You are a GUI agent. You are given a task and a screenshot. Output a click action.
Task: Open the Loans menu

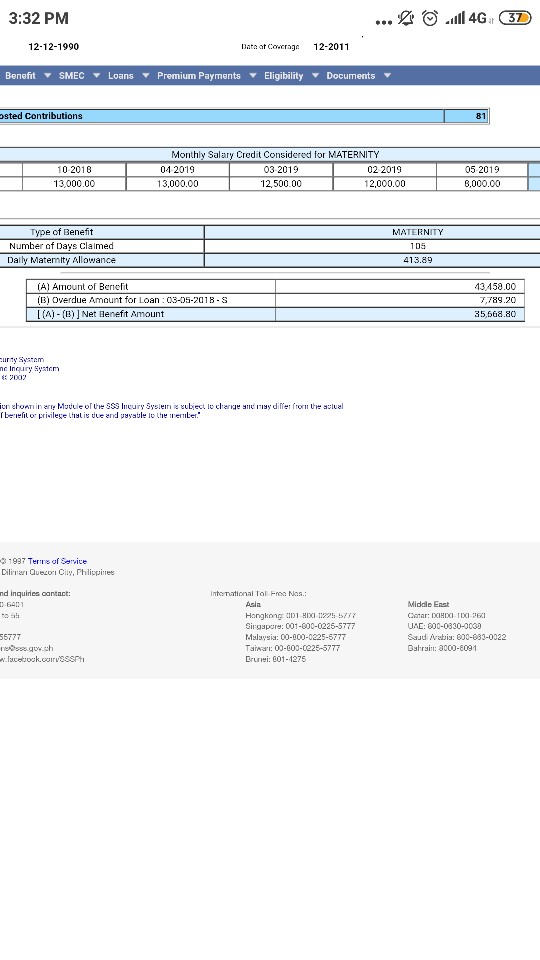[121, 76]
